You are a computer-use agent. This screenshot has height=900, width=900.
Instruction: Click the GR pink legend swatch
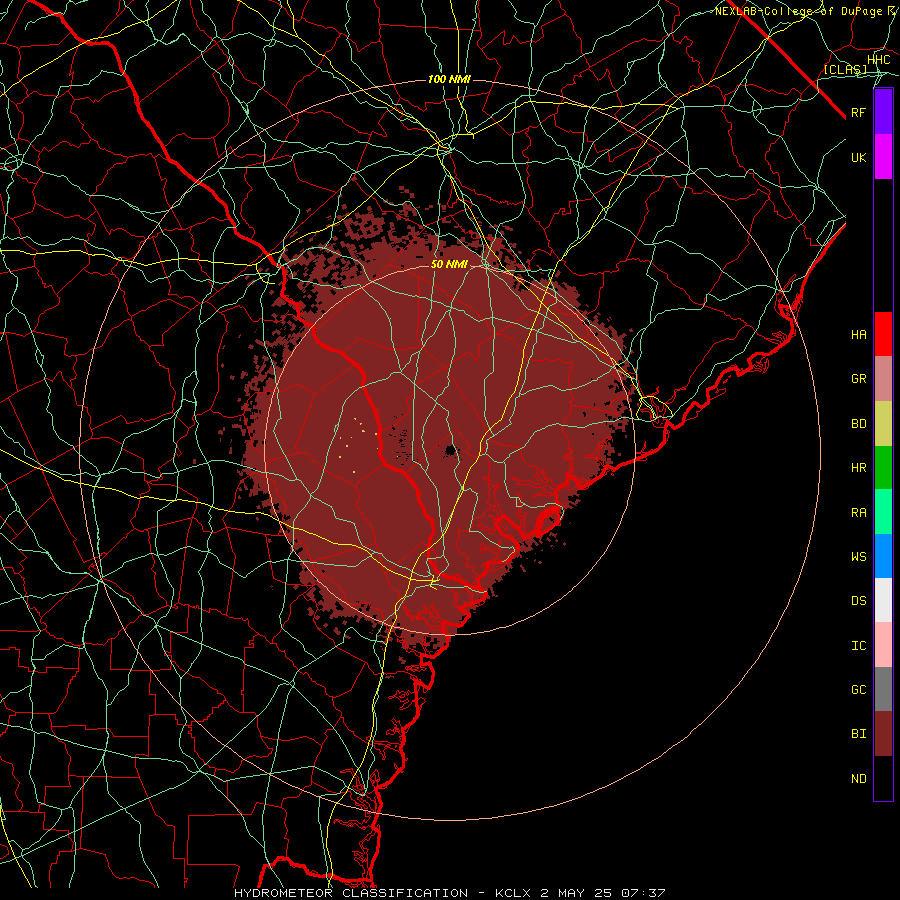tap(883, 379)
